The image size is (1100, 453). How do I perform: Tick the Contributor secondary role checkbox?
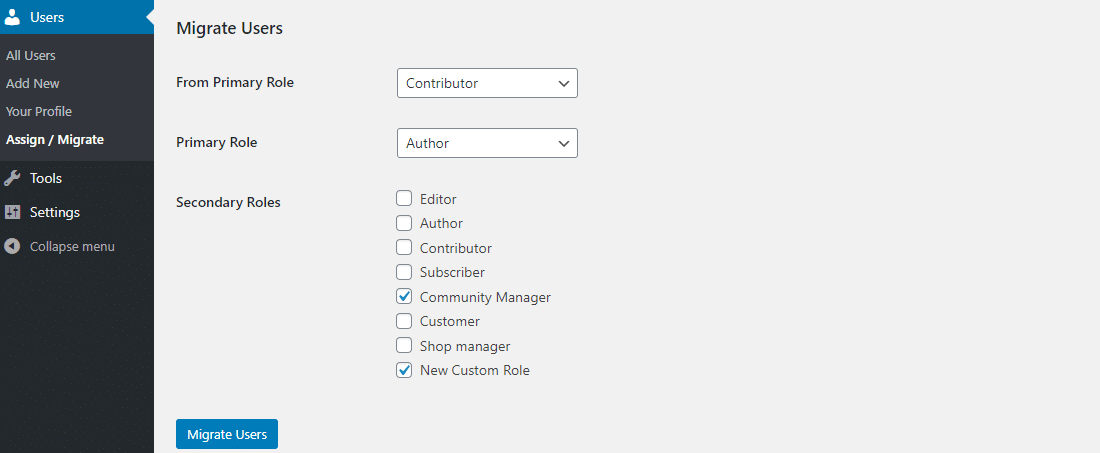pos(404,248)
